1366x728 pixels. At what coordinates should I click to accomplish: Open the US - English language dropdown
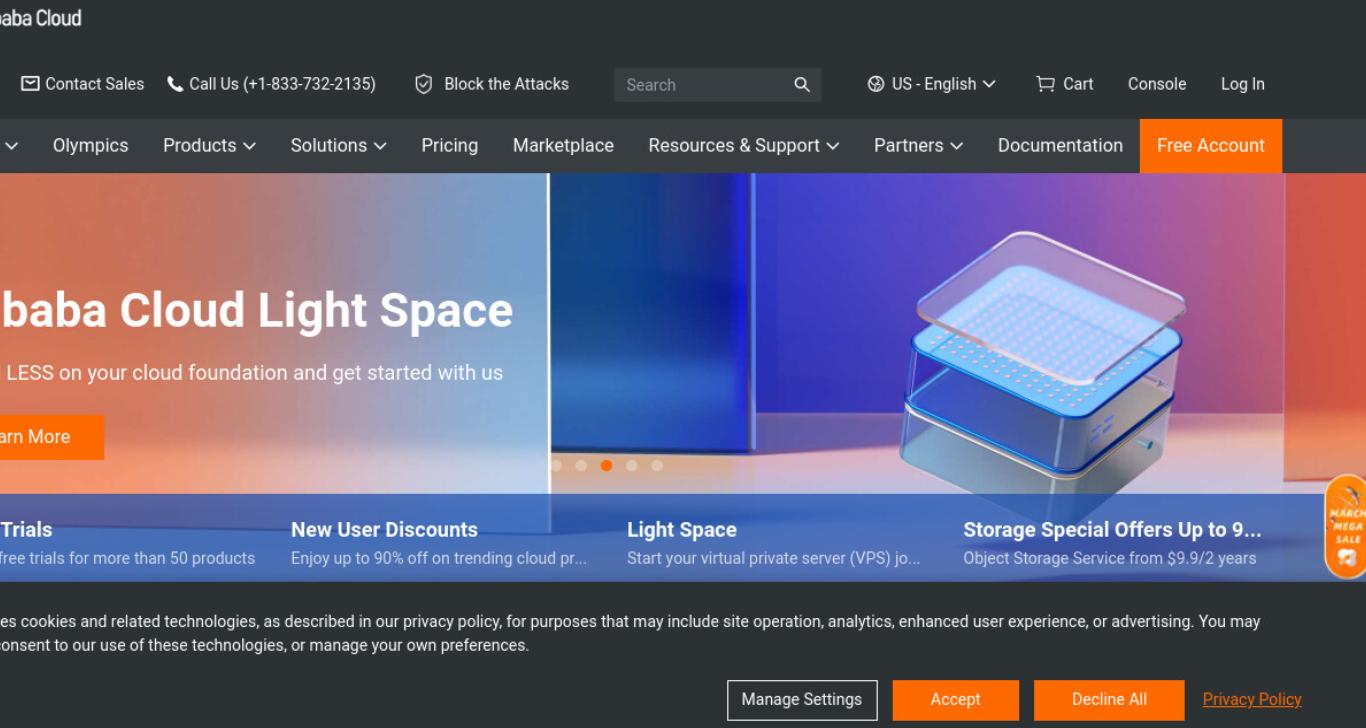(931, 84)
